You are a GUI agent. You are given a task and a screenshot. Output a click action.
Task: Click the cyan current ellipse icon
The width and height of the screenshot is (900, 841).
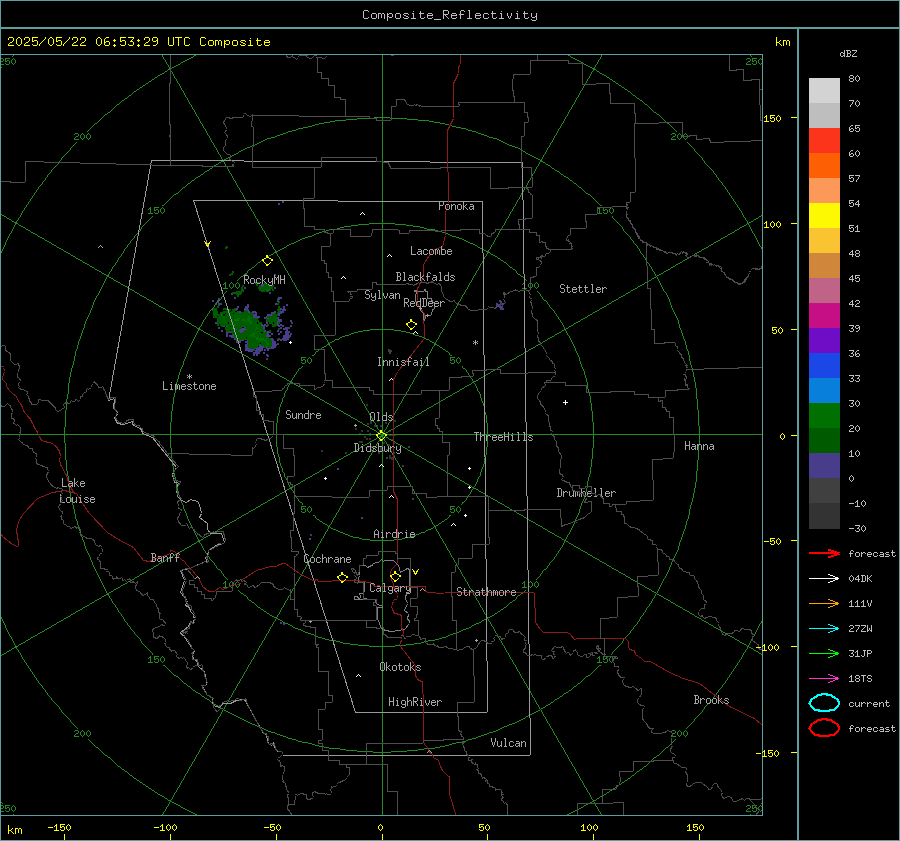coord(824,703)
